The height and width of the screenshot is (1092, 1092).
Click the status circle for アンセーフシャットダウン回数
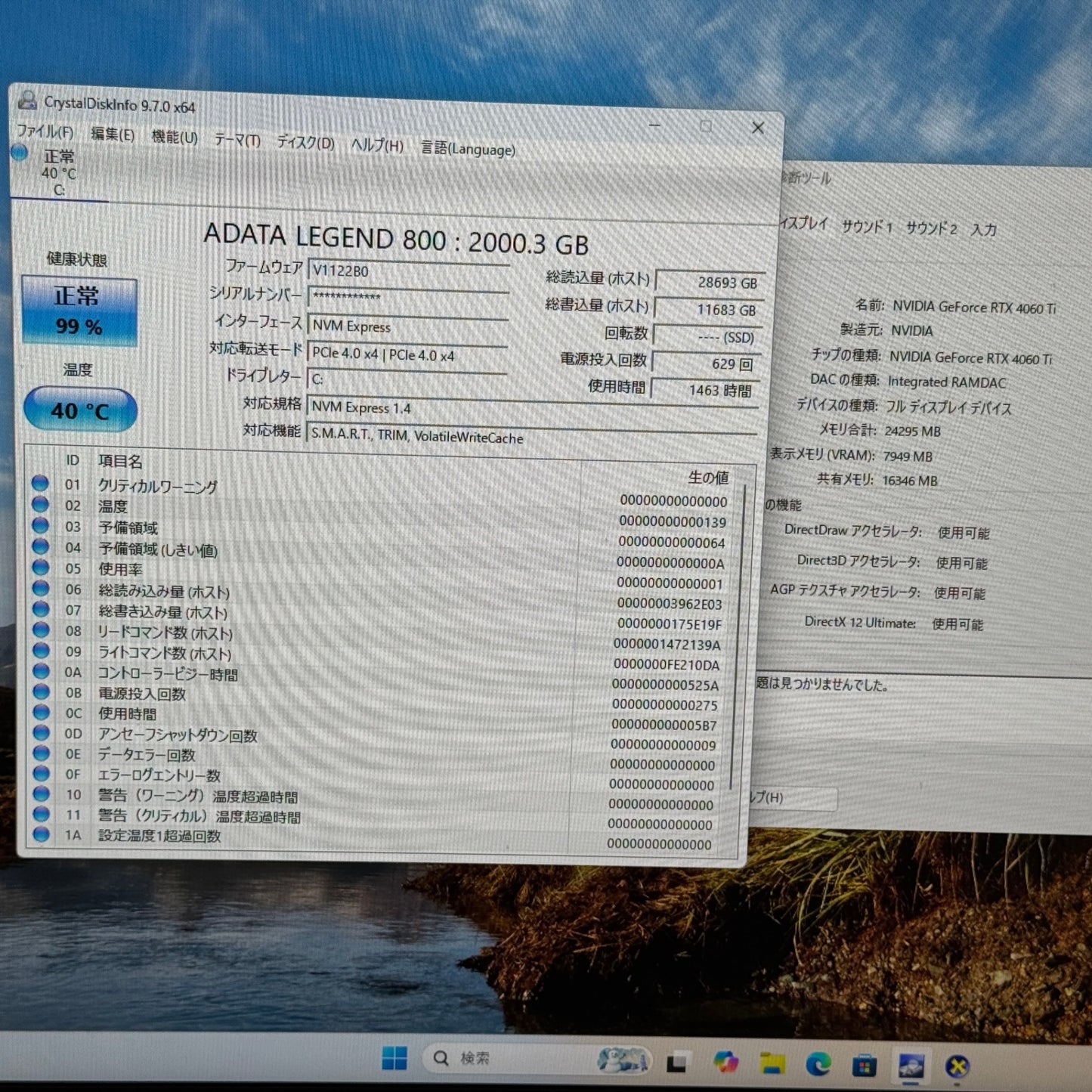pyautogui.click(x=41, y=732)
